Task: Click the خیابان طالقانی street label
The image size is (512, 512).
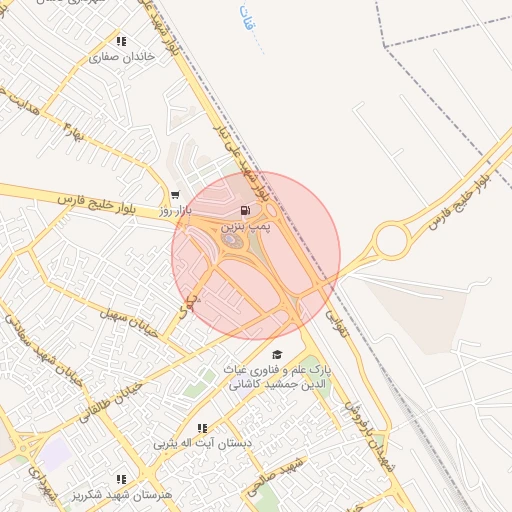Action: click(x=111, y=403)
